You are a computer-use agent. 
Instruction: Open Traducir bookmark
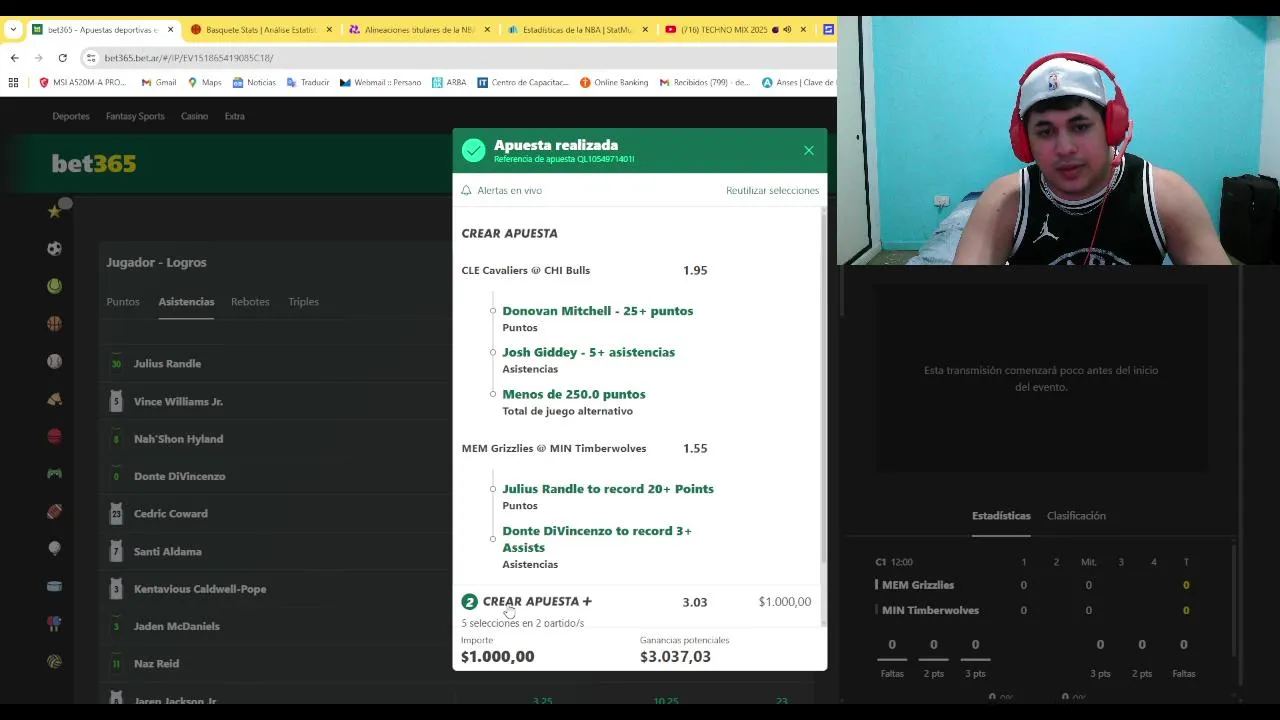coord(307,83)
